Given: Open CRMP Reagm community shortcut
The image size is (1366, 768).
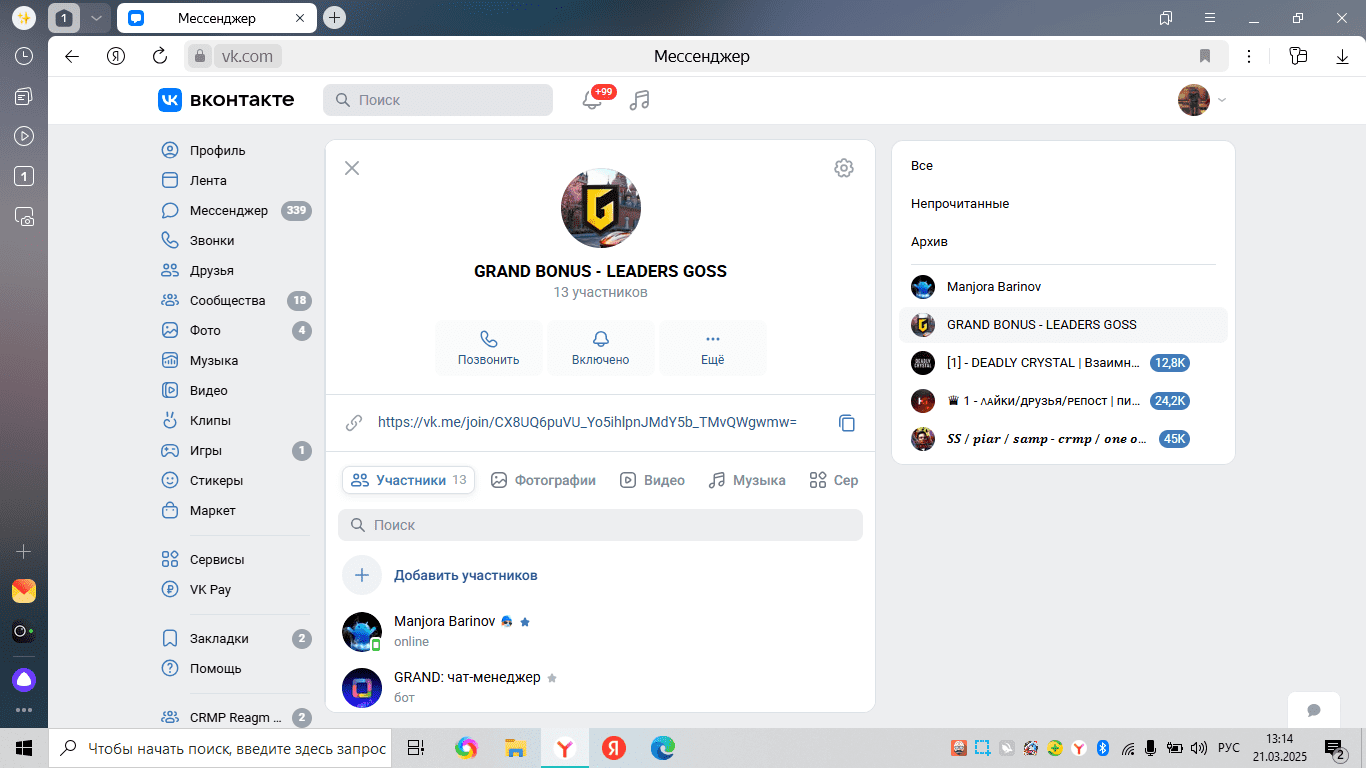Looking at the screenshot, I should click(x=235, y=718).
